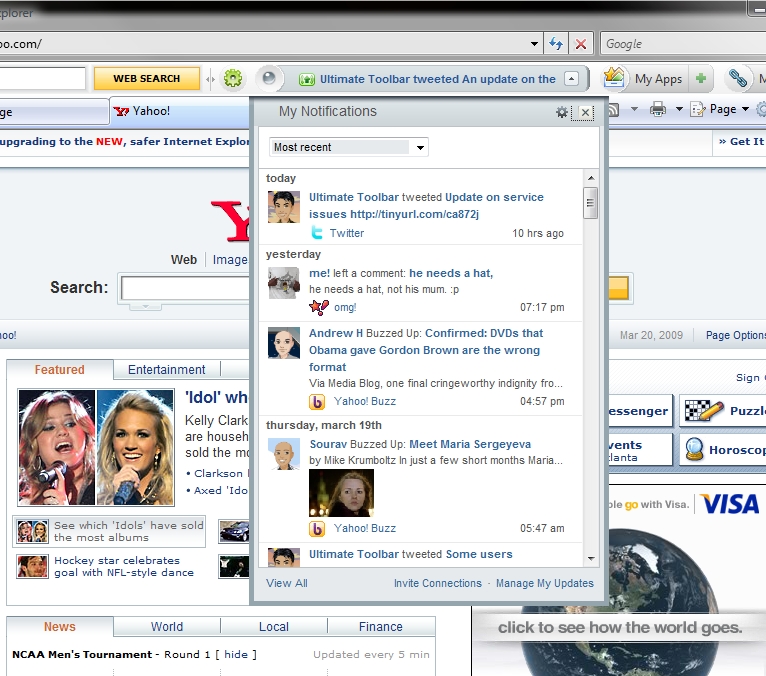Click the round notifications globe icon on toolbar
Viewport: 766px width, 676px height.
(x=267, y=78)
